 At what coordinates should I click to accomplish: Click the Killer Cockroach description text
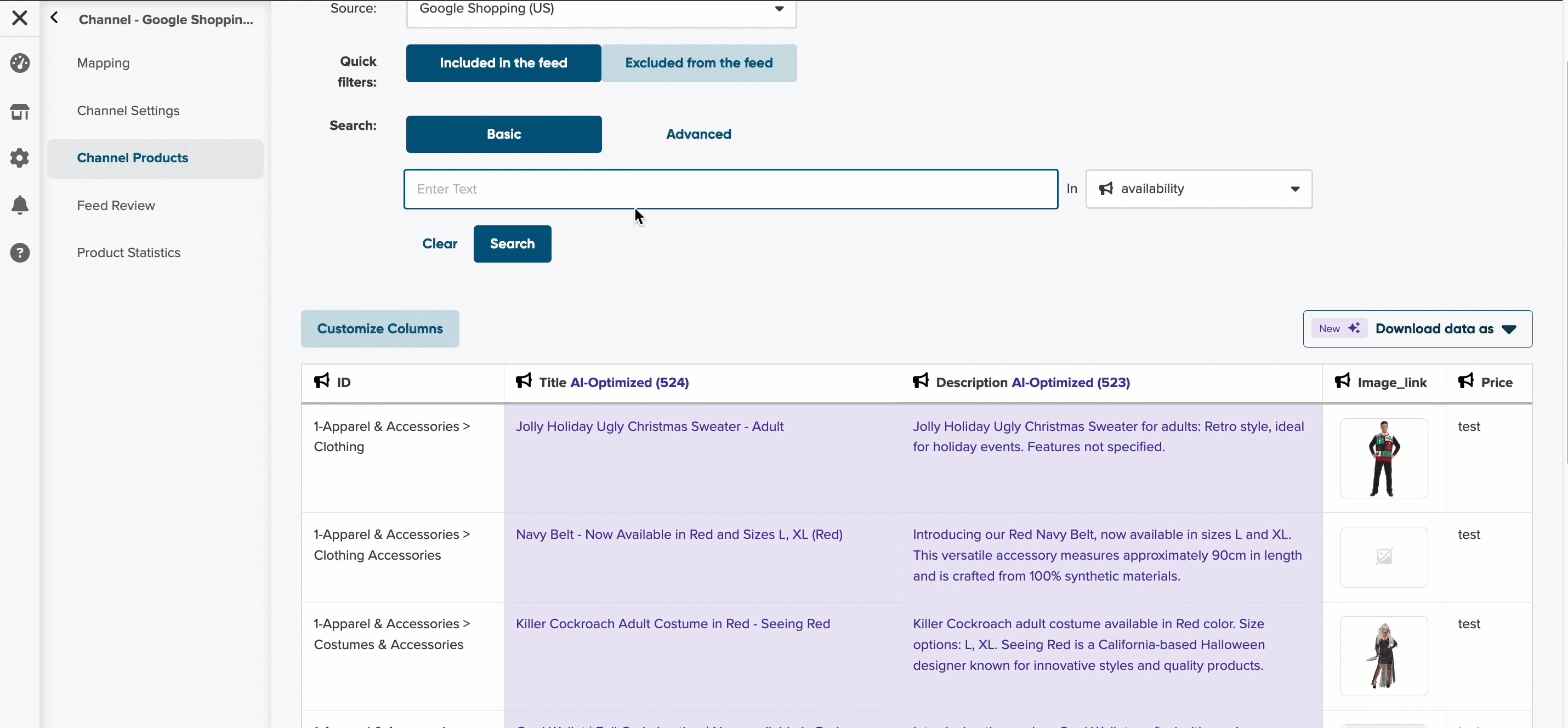pos(1089,645)
